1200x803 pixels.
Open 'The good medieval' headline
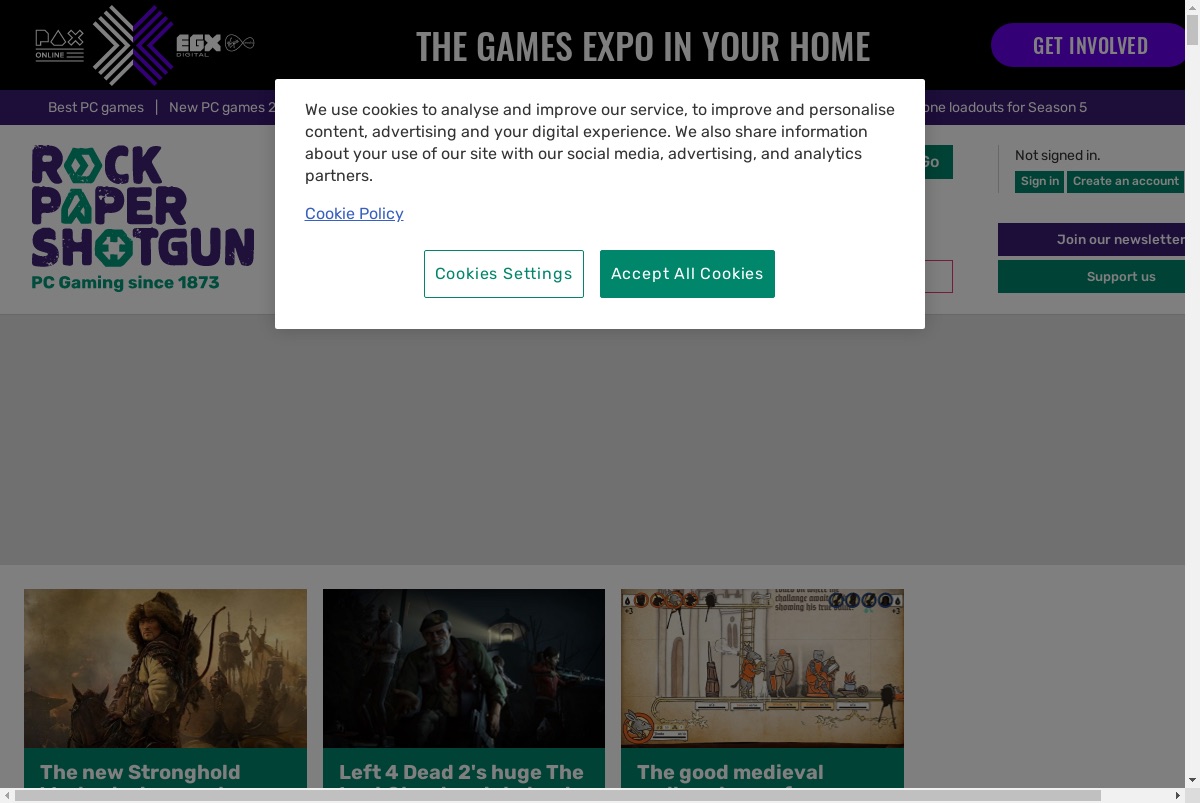(x=730, y=772)
